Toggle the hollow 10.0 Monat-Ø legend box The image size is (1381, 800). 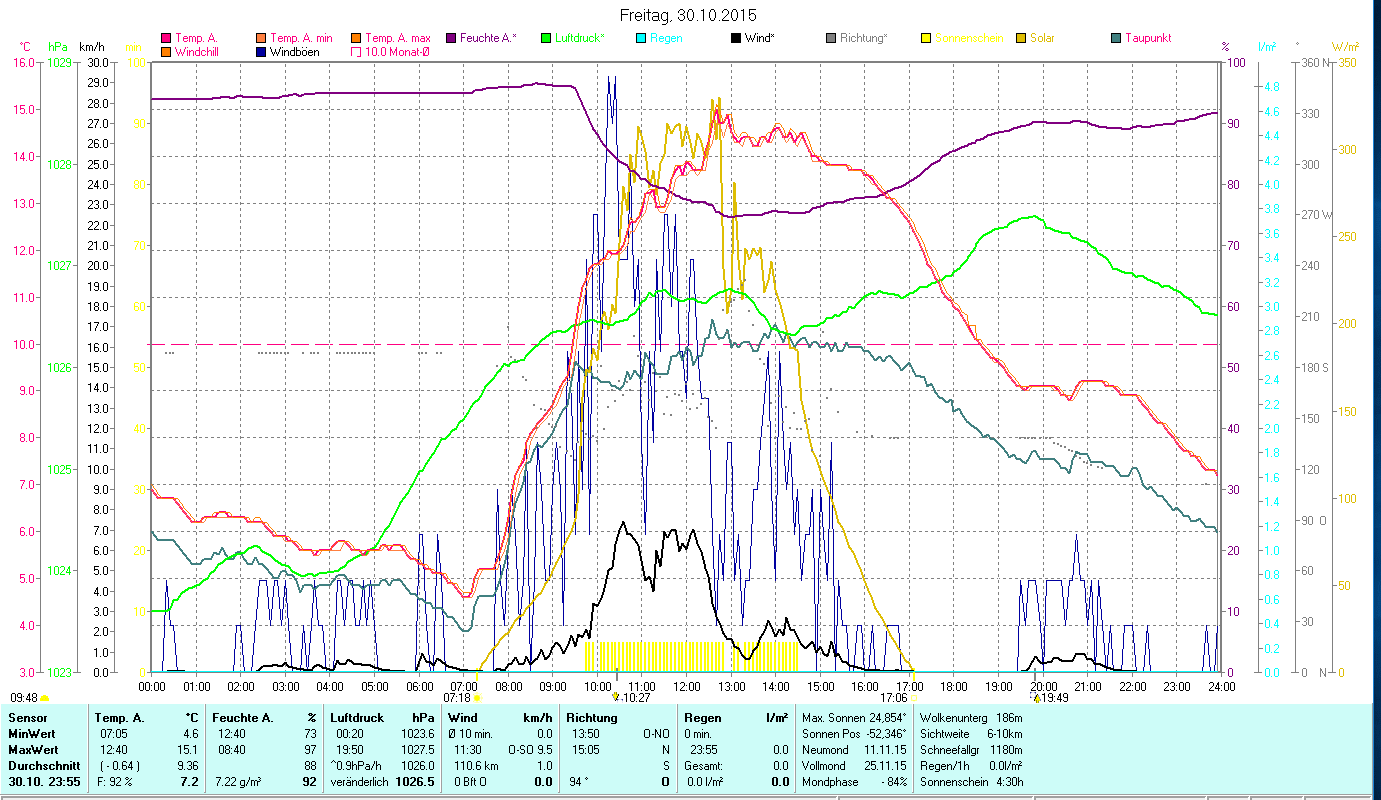tap(356, 52)
